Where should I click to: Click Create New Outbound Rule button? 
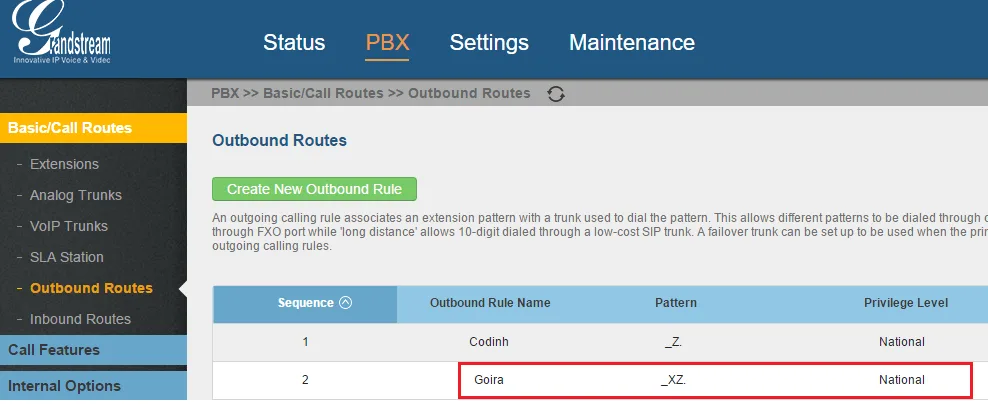(314, 189)
